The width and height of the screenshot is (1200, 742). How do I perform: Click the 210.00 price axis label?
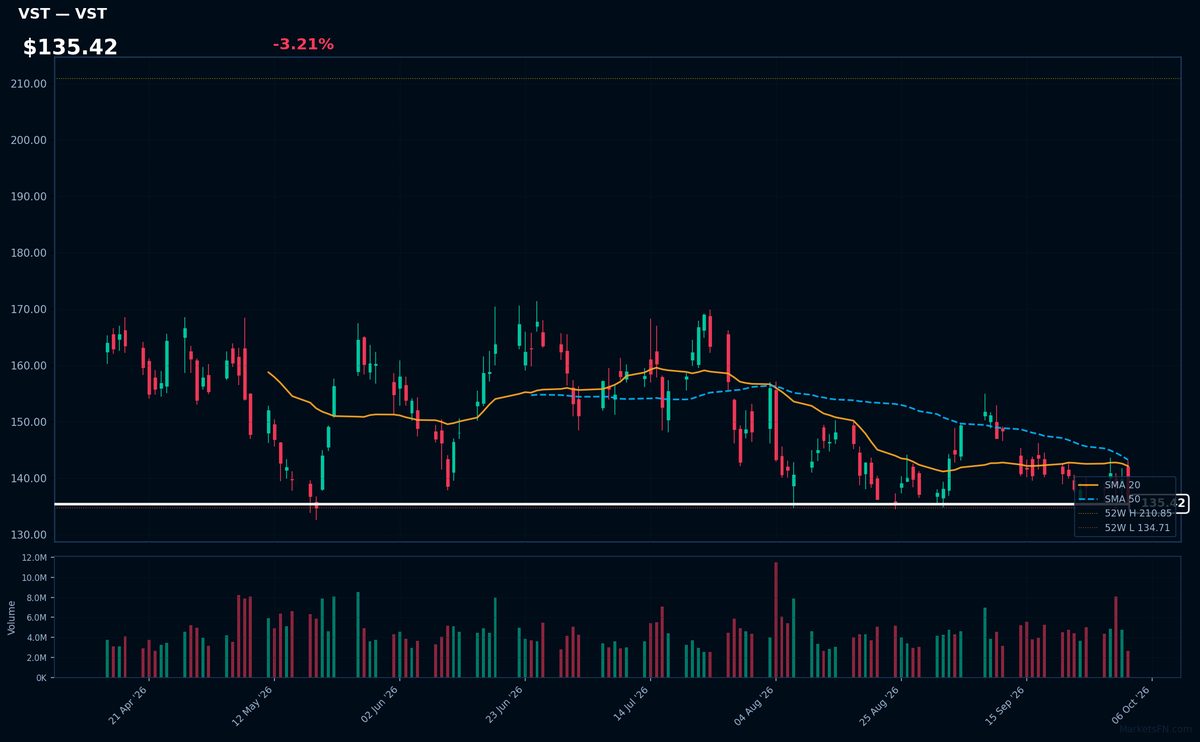28,84
